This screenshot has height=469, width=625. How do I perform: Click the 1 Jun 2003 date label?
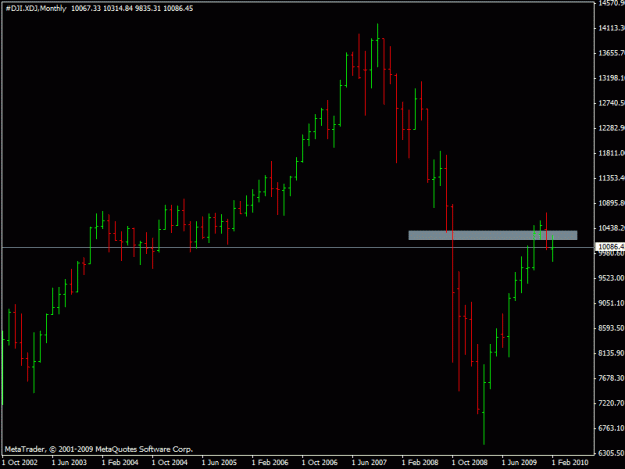[x=69, y=462]
